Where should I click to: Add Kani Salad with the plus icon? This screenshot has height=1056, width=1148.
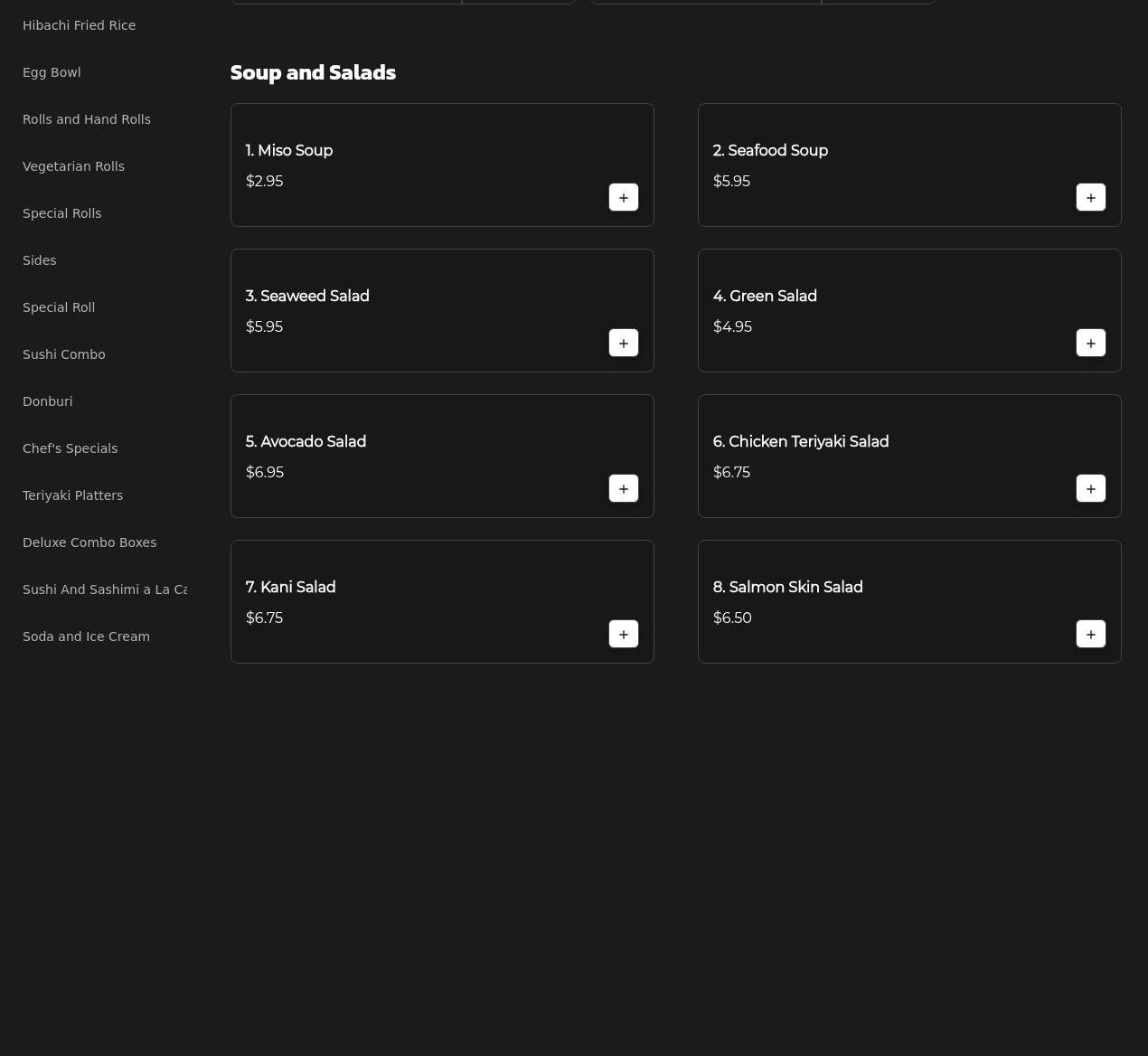tap(623, 634)
